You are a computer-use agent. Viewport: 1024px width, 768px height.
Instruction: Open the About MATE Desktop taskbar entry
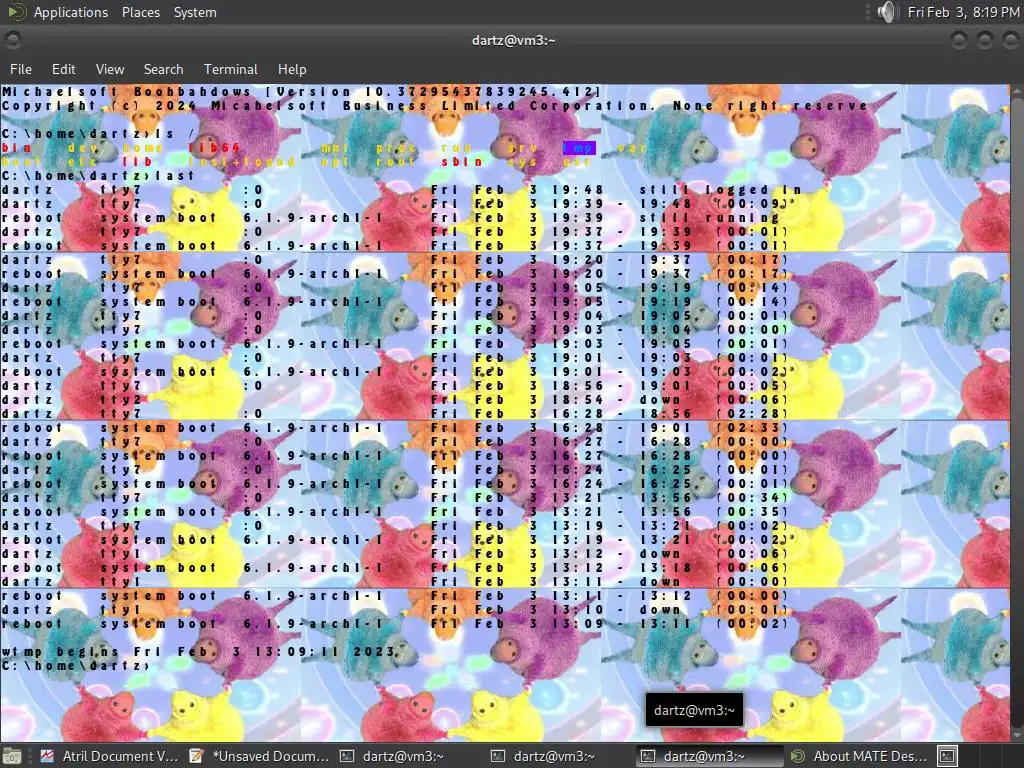click(x=859, y=756)
